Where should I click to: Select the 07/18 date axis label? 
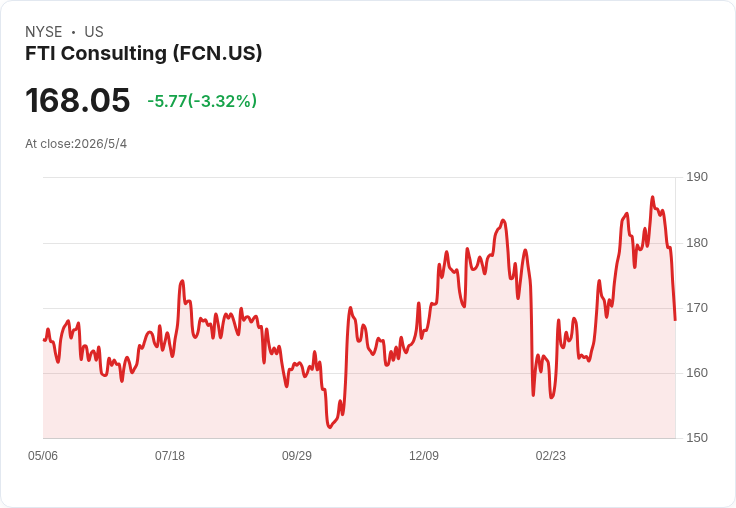[x=170, y=455]
